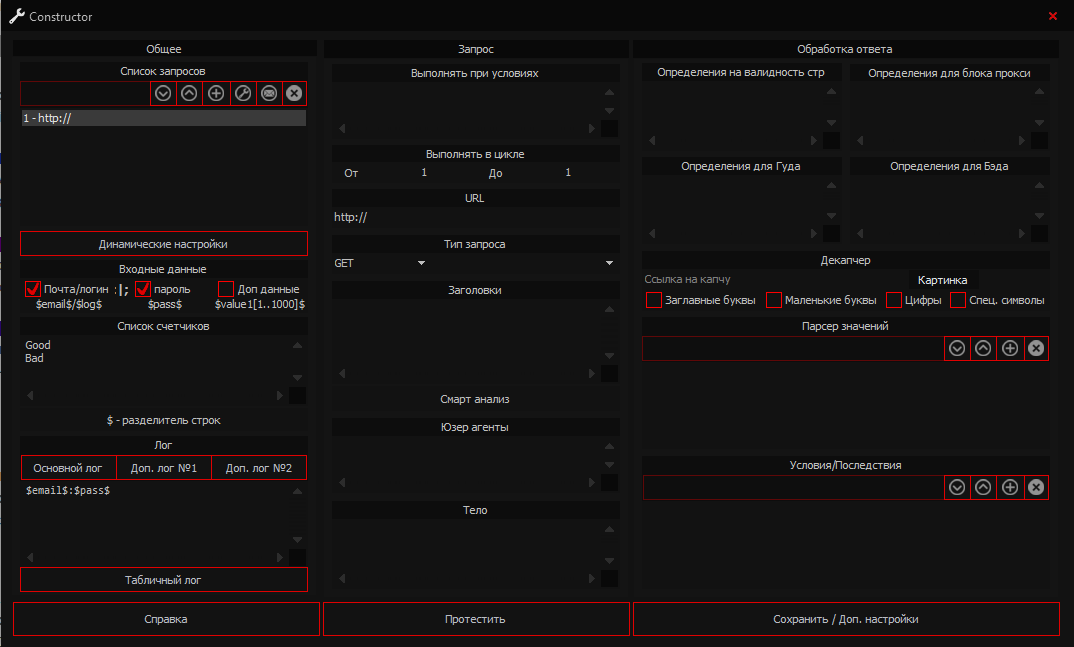Click the Условия/Последствия input field
Screen dimensions: 1074x647
click(x=793, y=487)
